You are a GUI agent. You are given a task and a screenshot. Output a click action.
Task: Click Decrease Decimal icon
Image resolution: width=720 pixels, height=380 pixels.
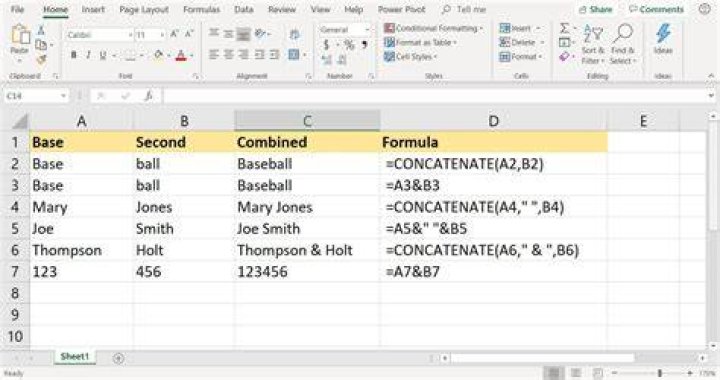pyautogui.click(x=342, y=60)
